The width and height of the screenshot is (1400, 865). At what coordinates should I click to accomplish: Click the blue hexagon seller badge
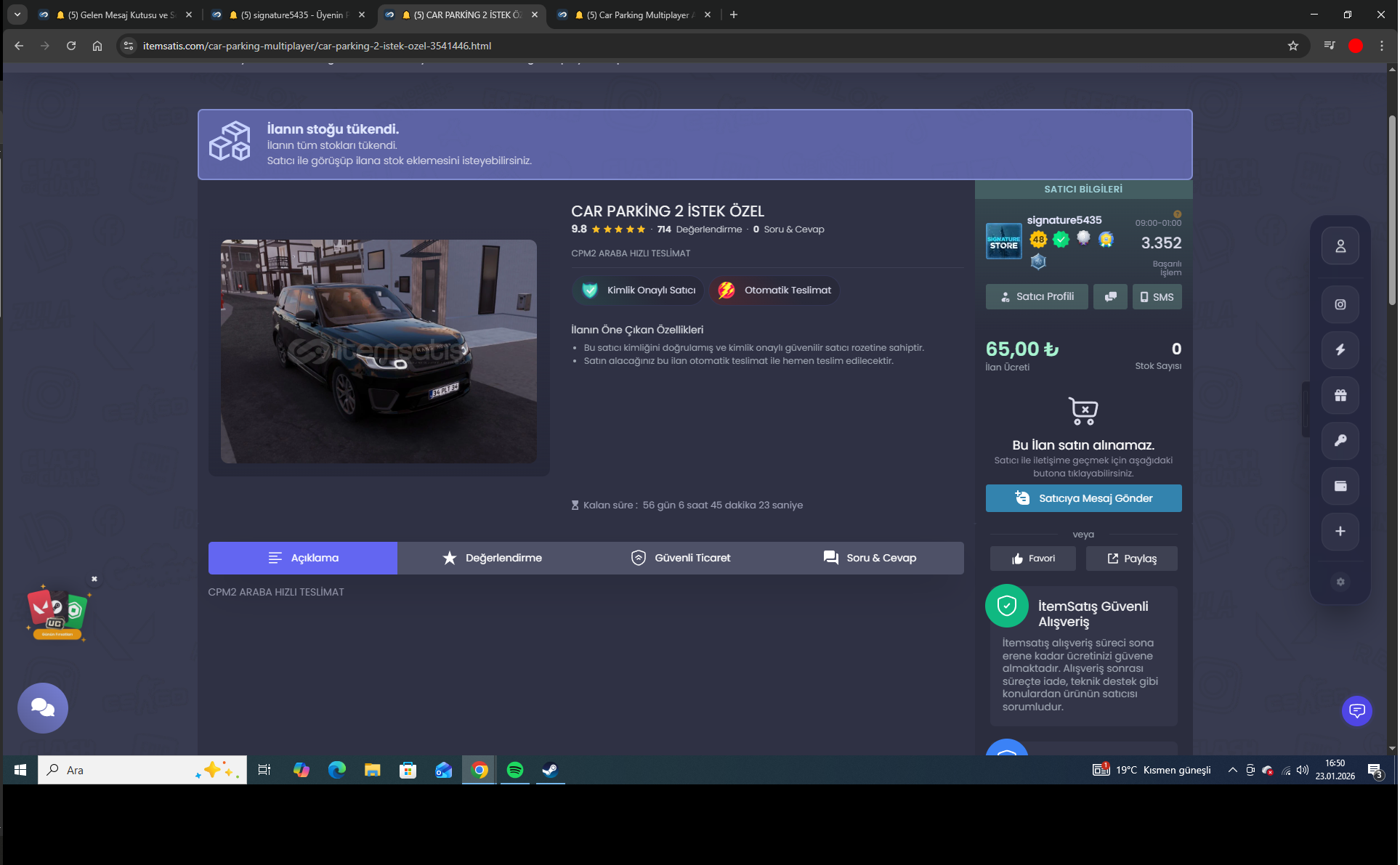click(x=1038, y=261)
